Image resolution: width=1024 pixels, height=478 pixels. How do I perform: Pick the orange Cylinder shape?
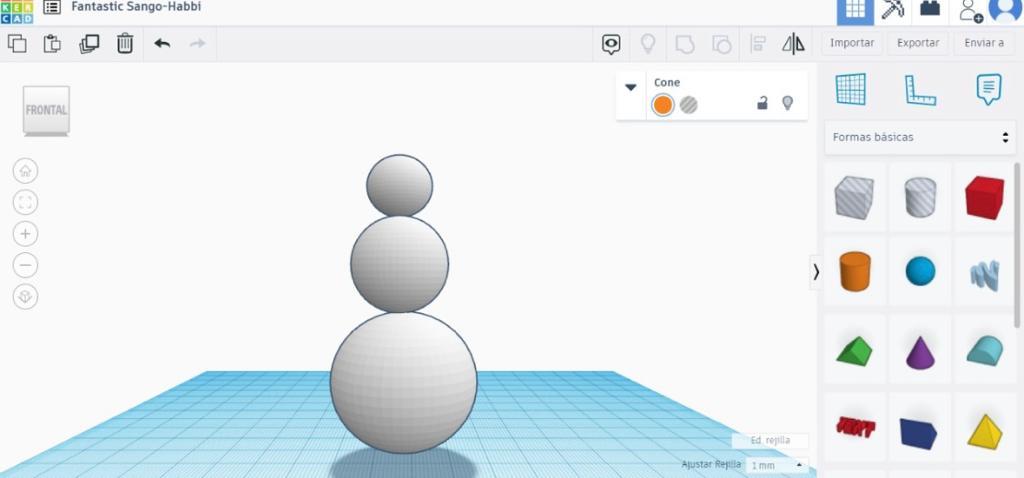pyautogui.click(x=855, y=271)
